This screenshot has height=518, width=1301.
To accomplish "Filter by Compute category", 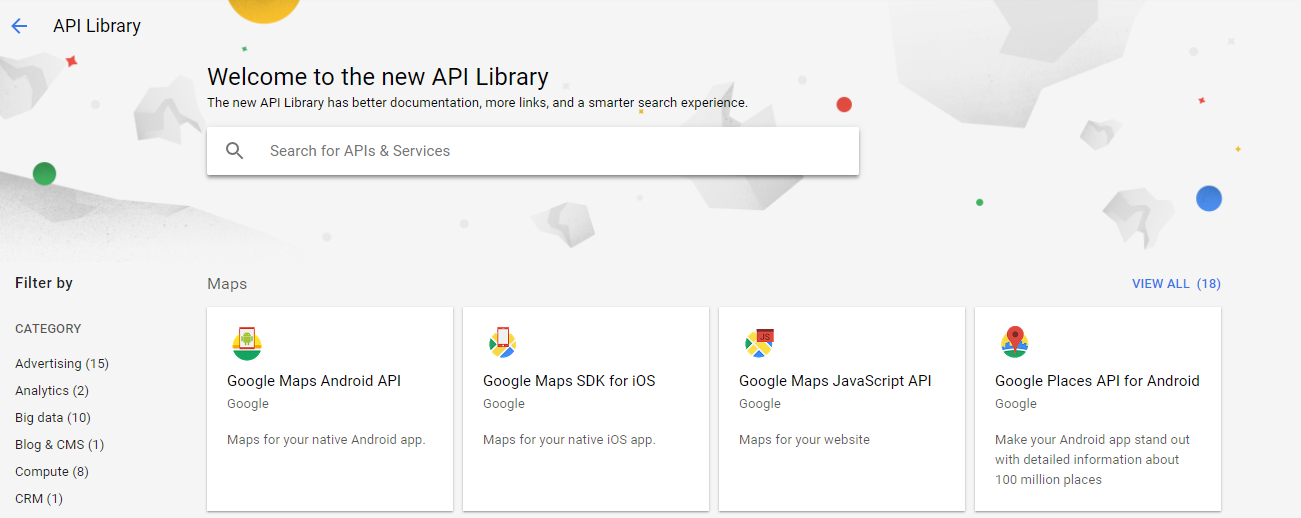I will point(52,472).
